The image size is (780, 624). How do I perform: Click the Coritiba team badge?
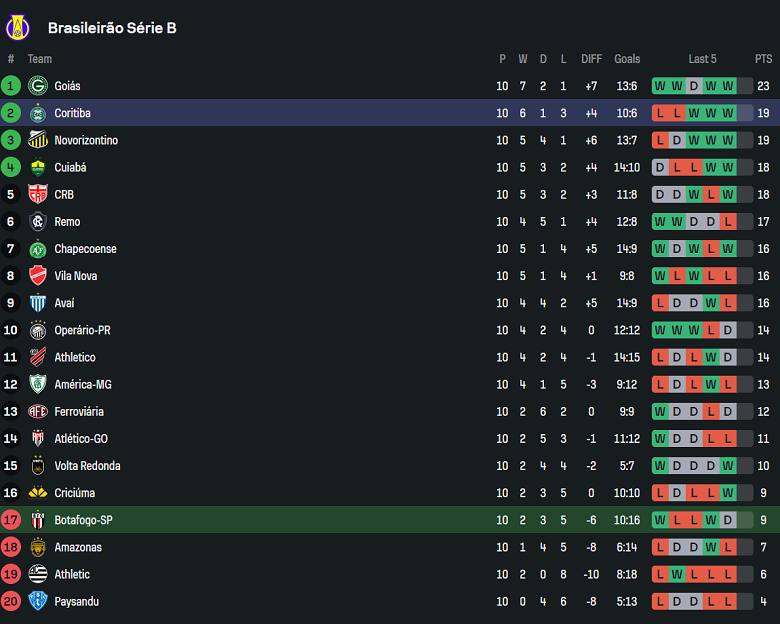point(38,113)
